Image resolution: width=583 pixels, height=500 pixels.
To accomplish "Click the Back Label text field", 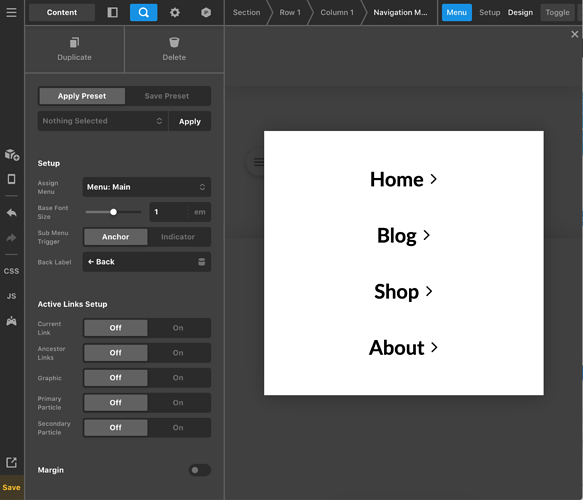I will (x=141, y=262).
